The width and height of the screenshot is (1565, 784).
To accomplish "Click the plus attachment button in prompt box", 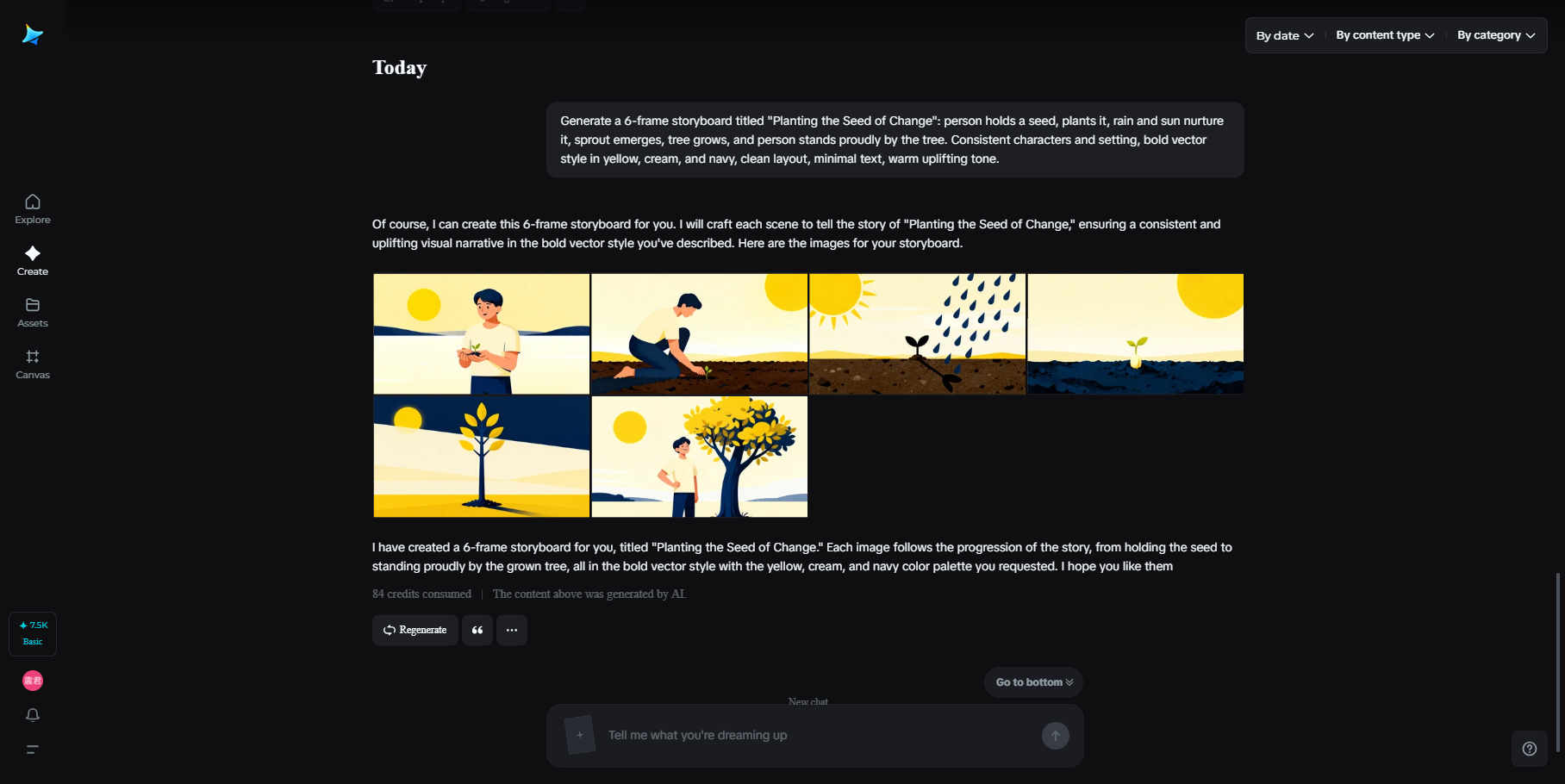I will click(580, 735).
